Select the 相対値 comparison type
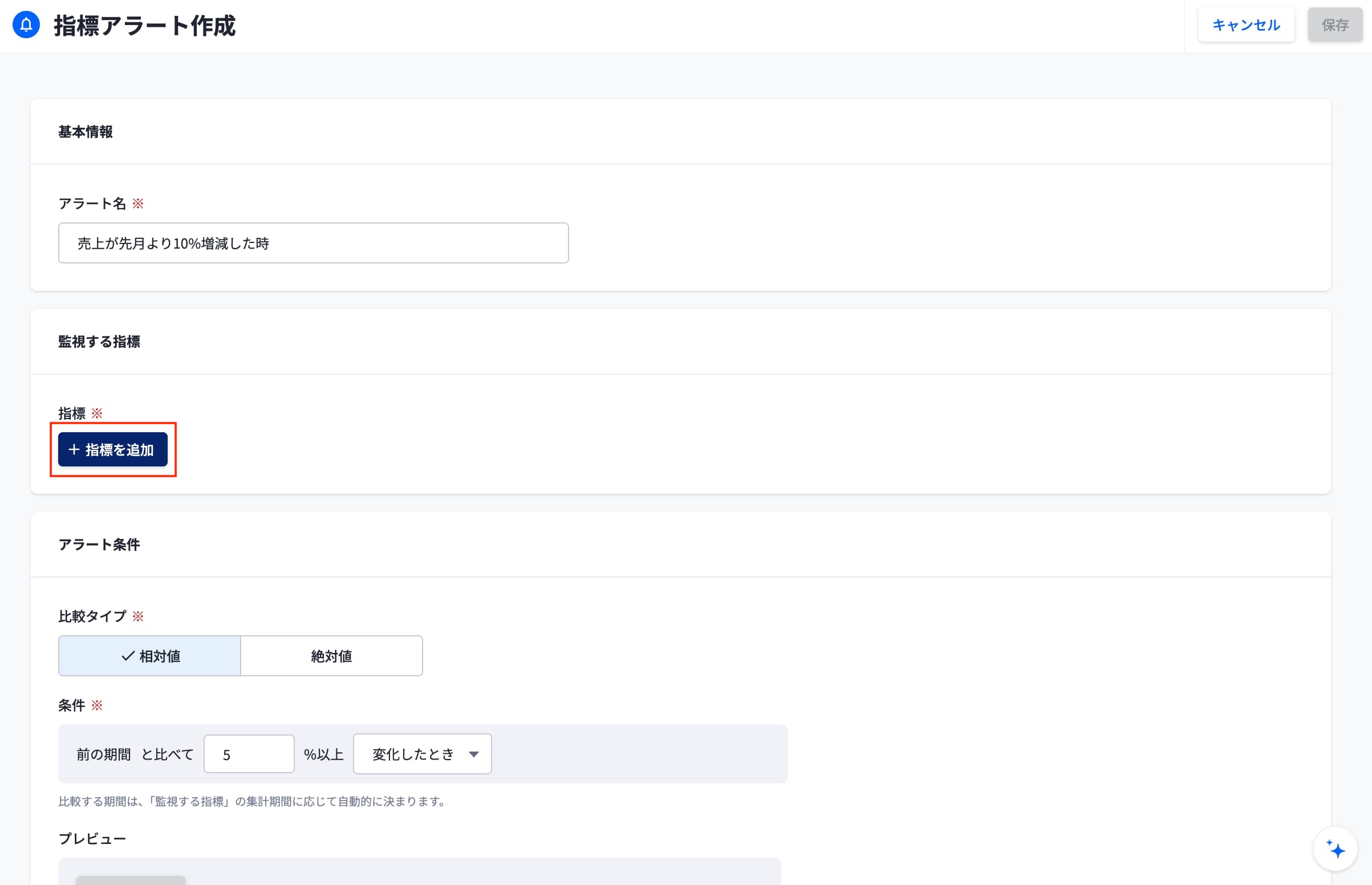1372x885 pixels. tap(149, 656)
